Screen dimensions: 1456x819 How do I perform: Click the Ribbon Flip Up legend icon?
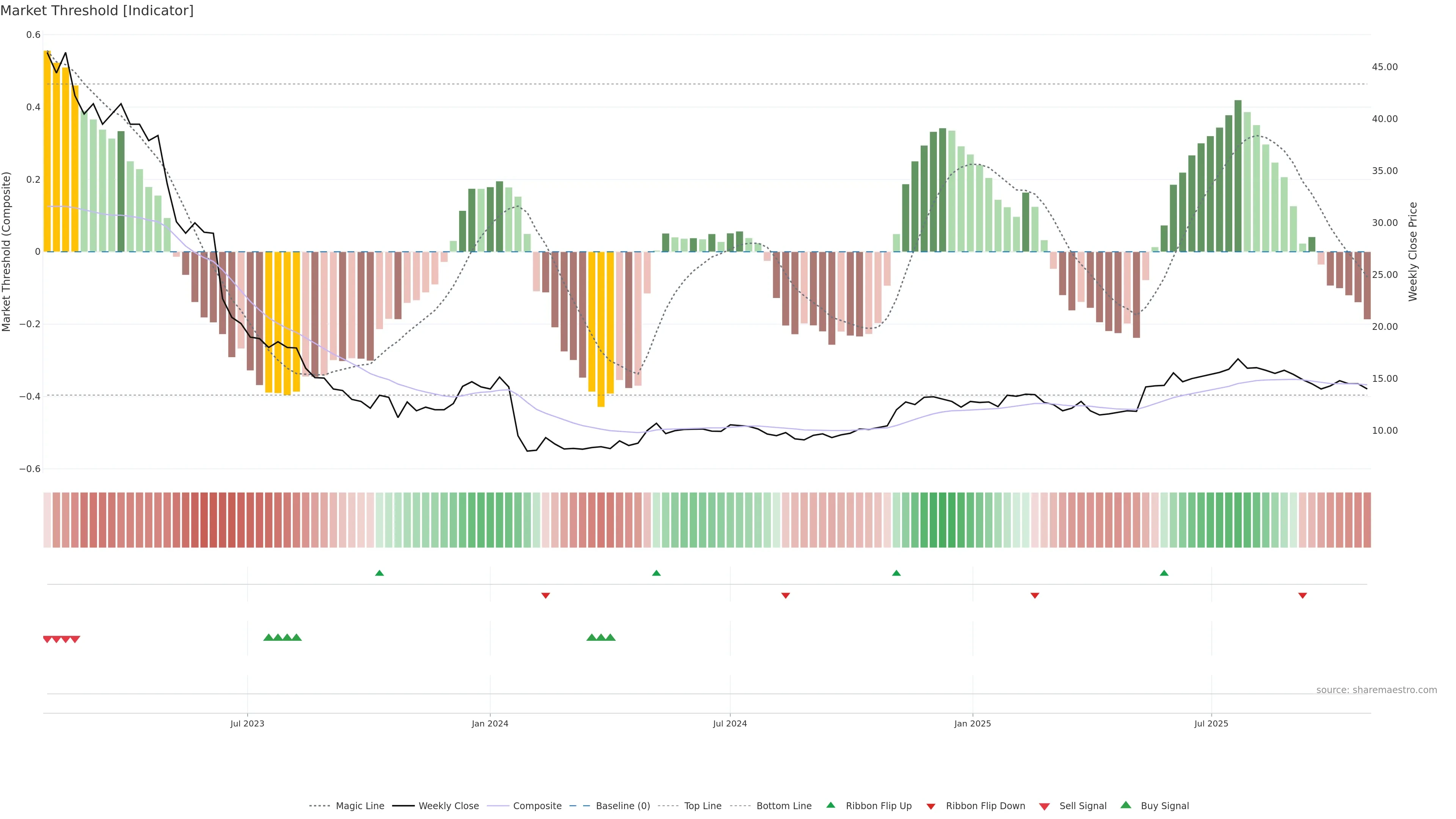(x=830, y=805)
